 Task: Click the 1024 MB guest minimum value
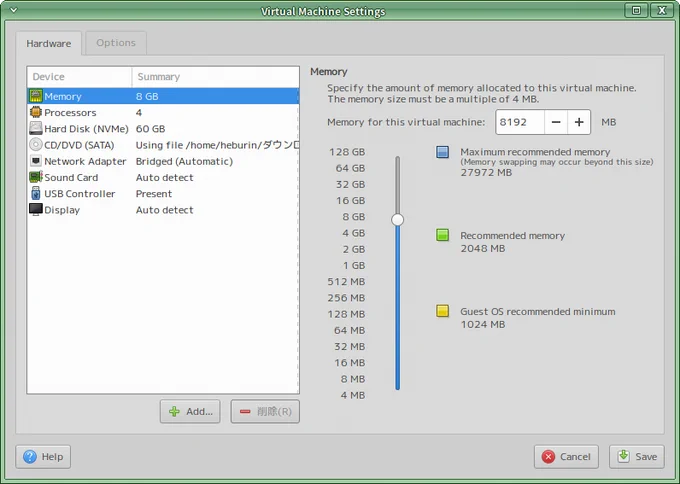pyautogui.click(x=483, y=324)
